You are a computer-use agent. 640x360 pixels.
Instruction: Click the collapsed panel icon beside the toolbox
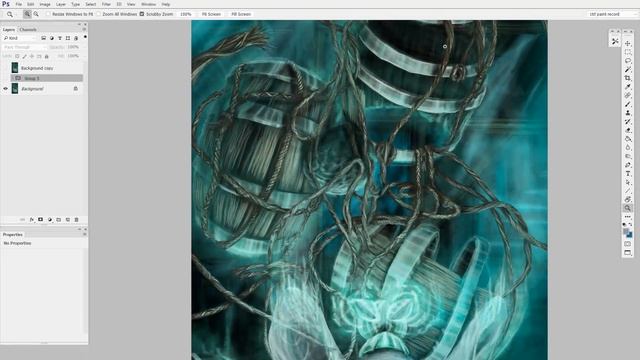pos(615,41)
